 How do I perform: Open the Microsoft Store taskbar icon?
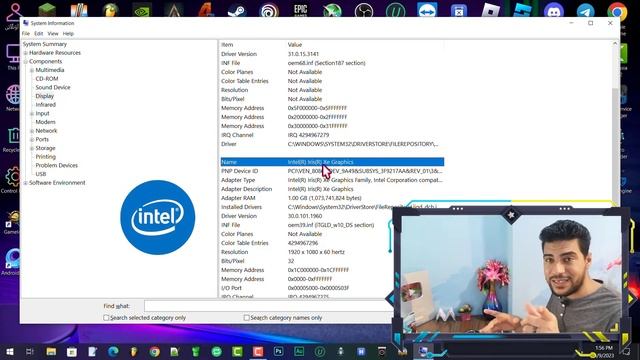coord(72,351)
